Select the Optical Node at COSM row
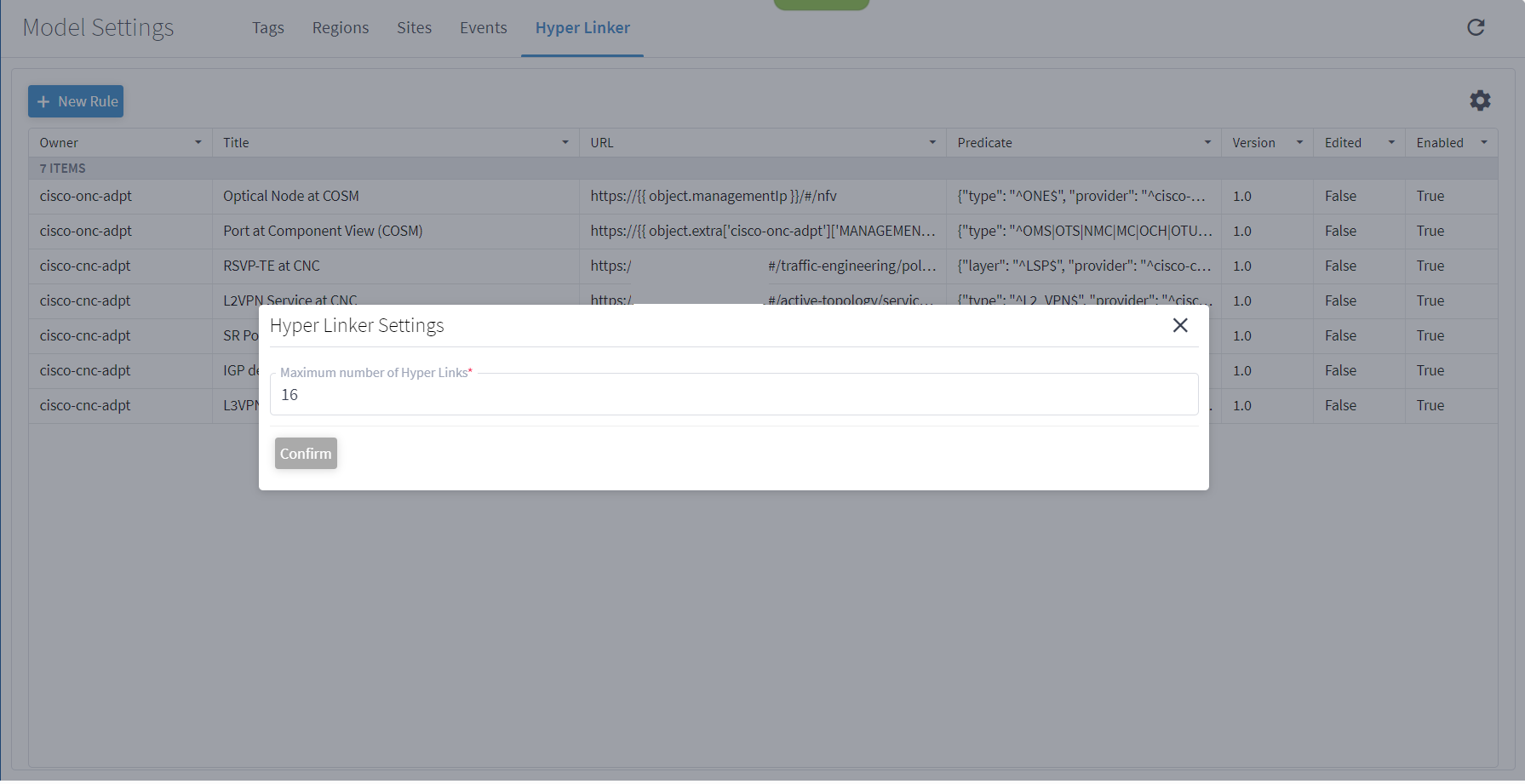1525x784 pixels. 290,196
